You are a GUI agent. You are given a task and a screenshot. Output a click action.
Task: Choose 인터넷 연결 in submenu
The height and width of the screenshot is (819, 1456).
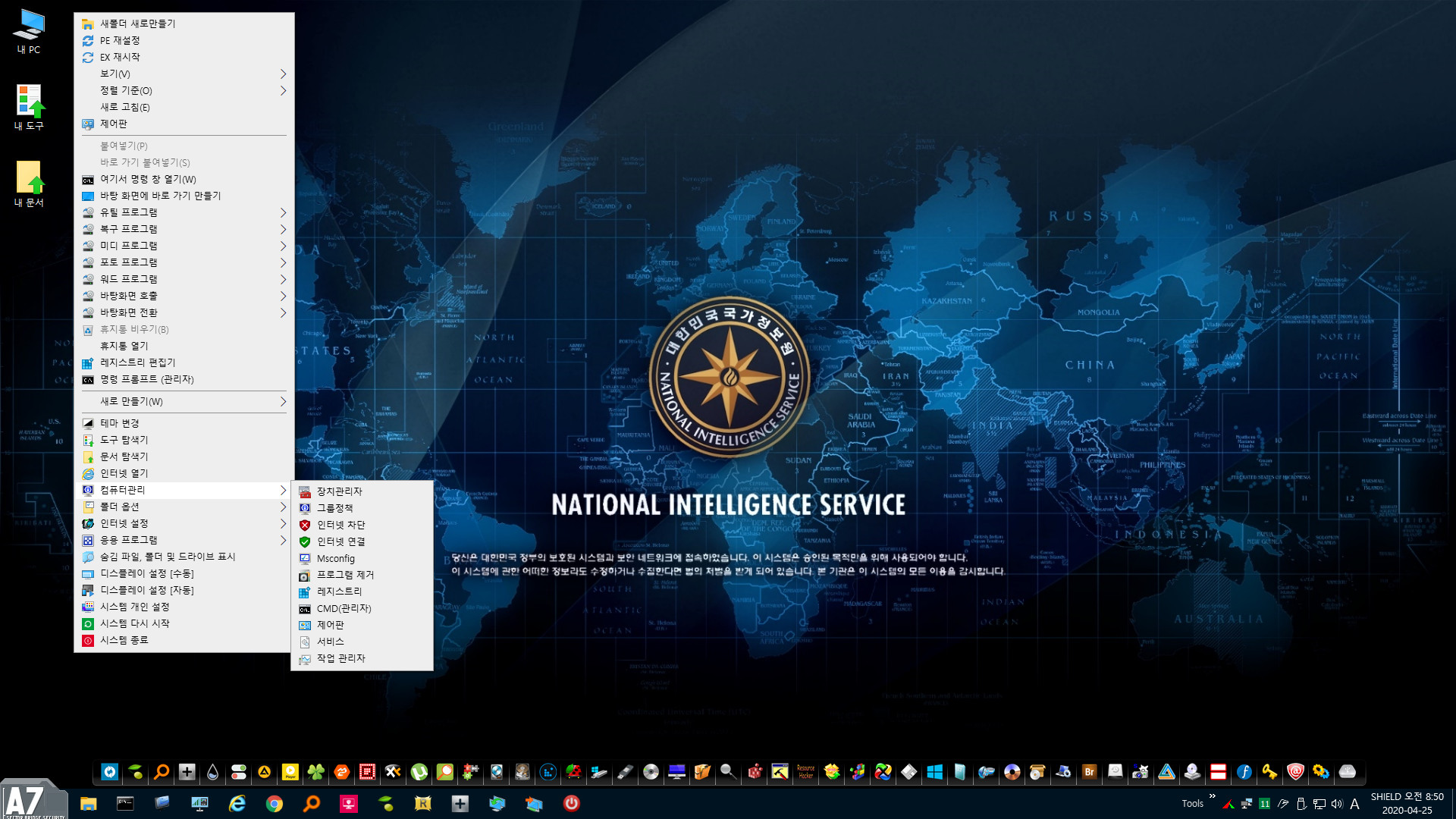point(362,541)
